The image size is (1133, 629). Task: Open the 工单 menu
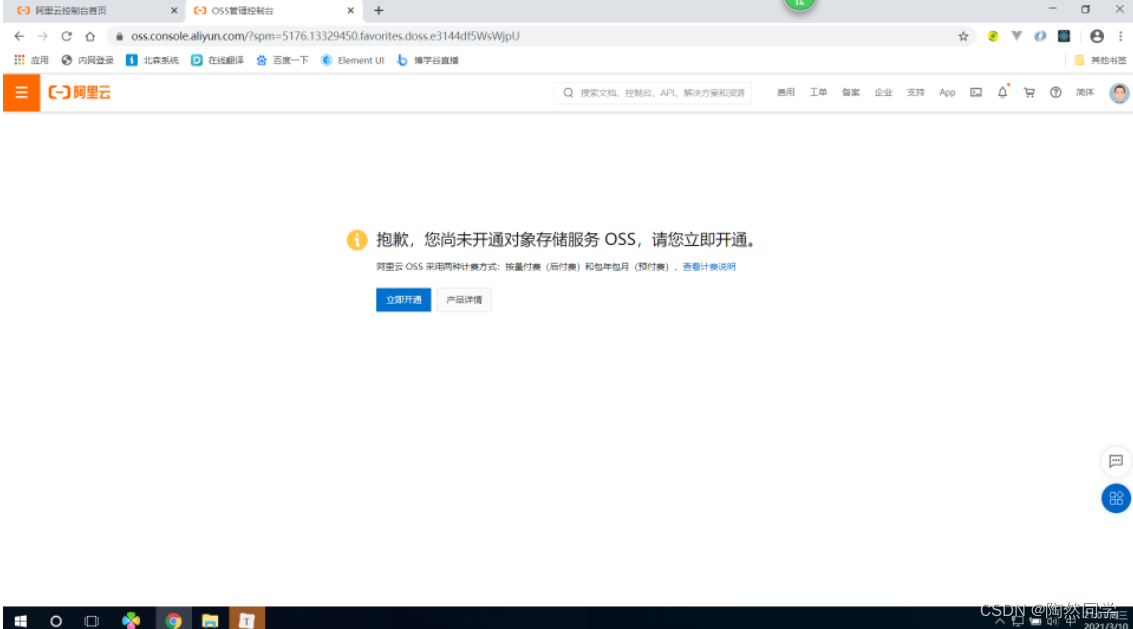[818, 93]
